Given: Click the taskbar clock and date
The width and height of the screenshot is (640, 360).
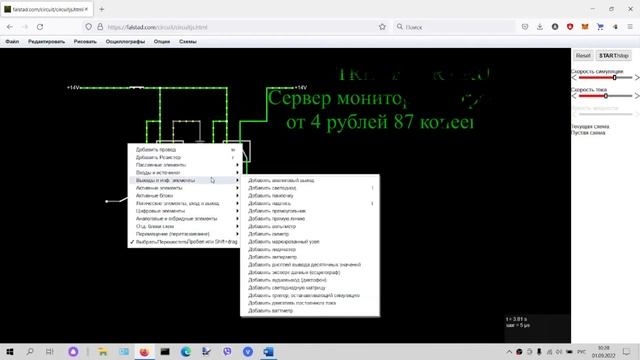Looking at the screenshot, I should 604,351.
